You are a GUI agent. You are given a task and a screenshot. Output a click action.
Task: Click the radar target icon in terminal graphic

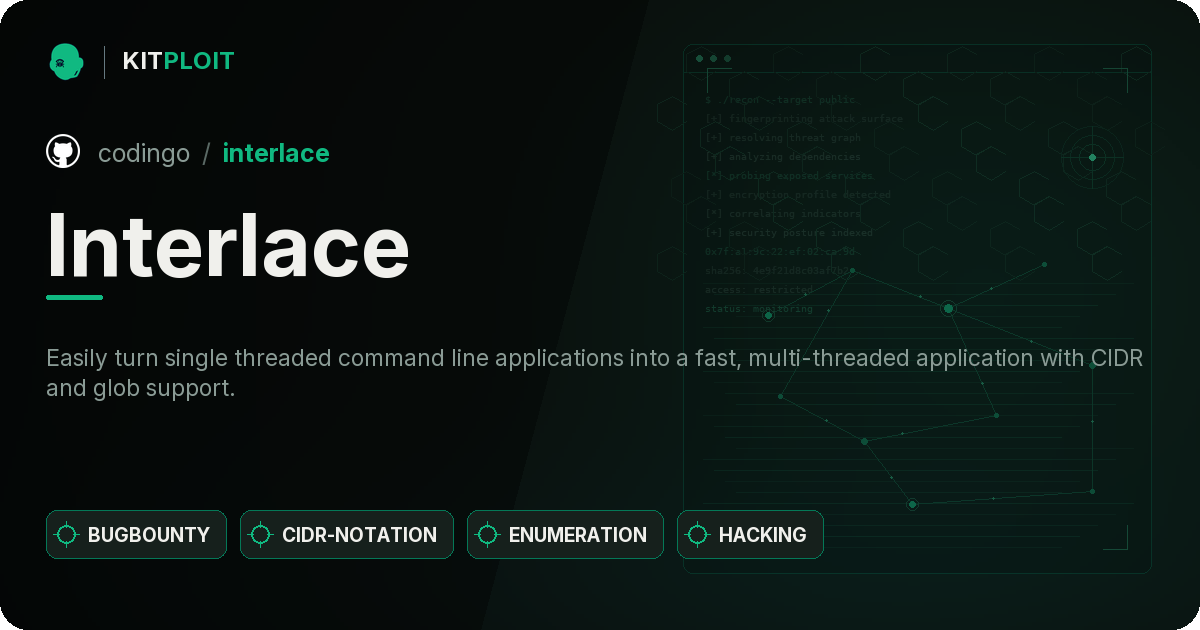click(1092, 157)
